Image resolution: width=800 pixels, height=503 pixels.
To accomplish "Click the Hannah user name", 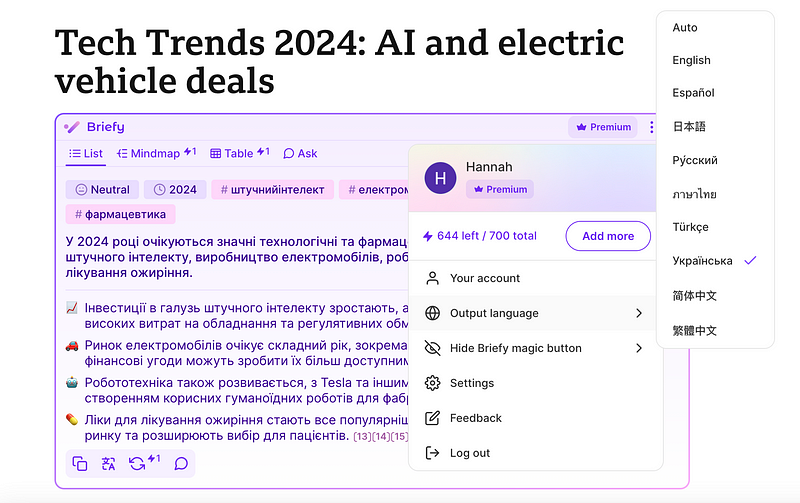I will (x=489, y=167).
